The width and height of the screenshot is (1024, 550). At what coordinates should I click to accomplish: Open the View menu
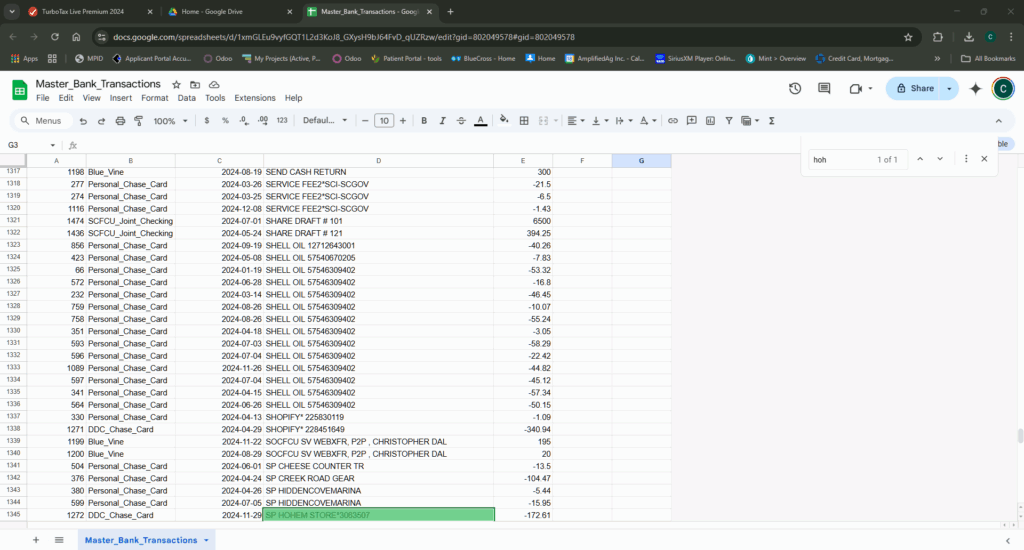[91, 98]
